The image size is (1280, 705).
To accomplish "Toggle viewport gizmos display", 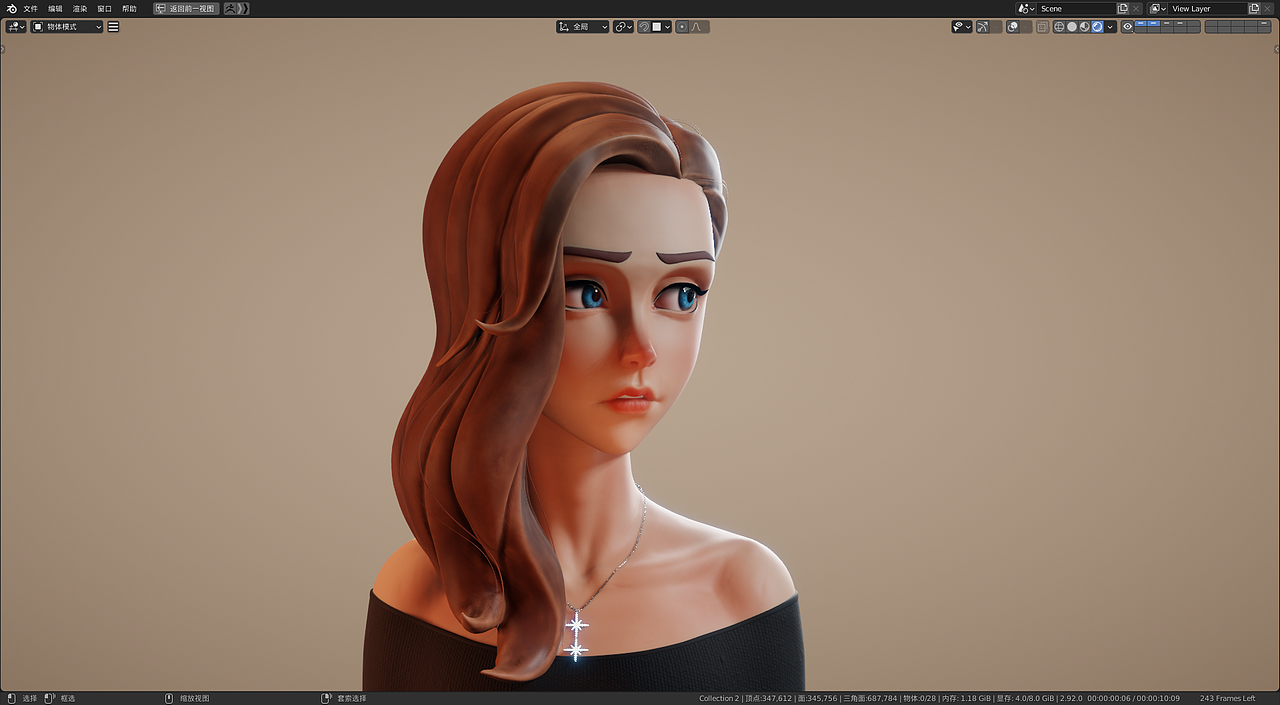I will (x=983, y=27).
